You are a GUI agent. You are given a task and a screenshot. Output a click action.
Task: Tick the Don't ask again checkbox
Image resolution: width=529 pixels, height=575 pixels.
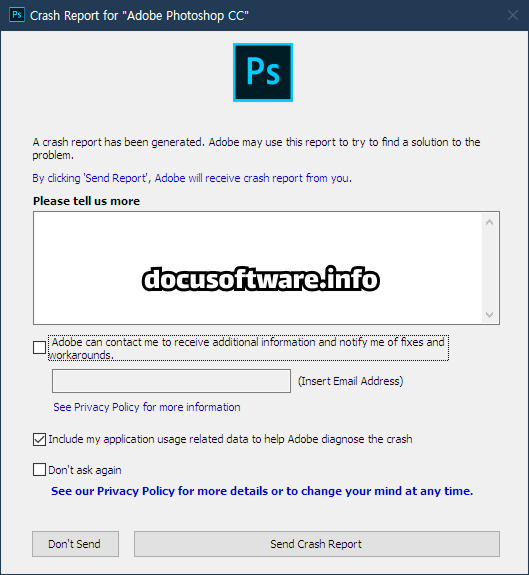[39, 469]
